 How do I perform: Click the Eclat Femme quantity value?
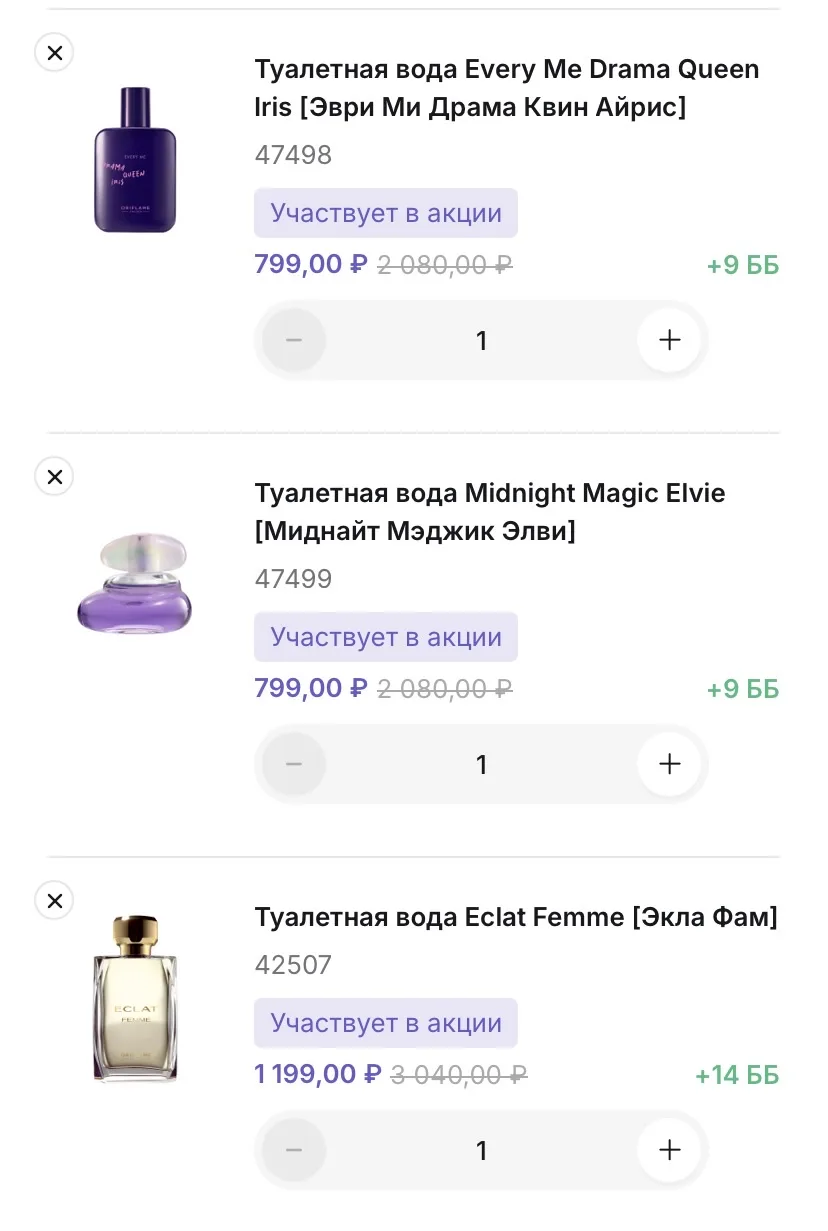481,1151
